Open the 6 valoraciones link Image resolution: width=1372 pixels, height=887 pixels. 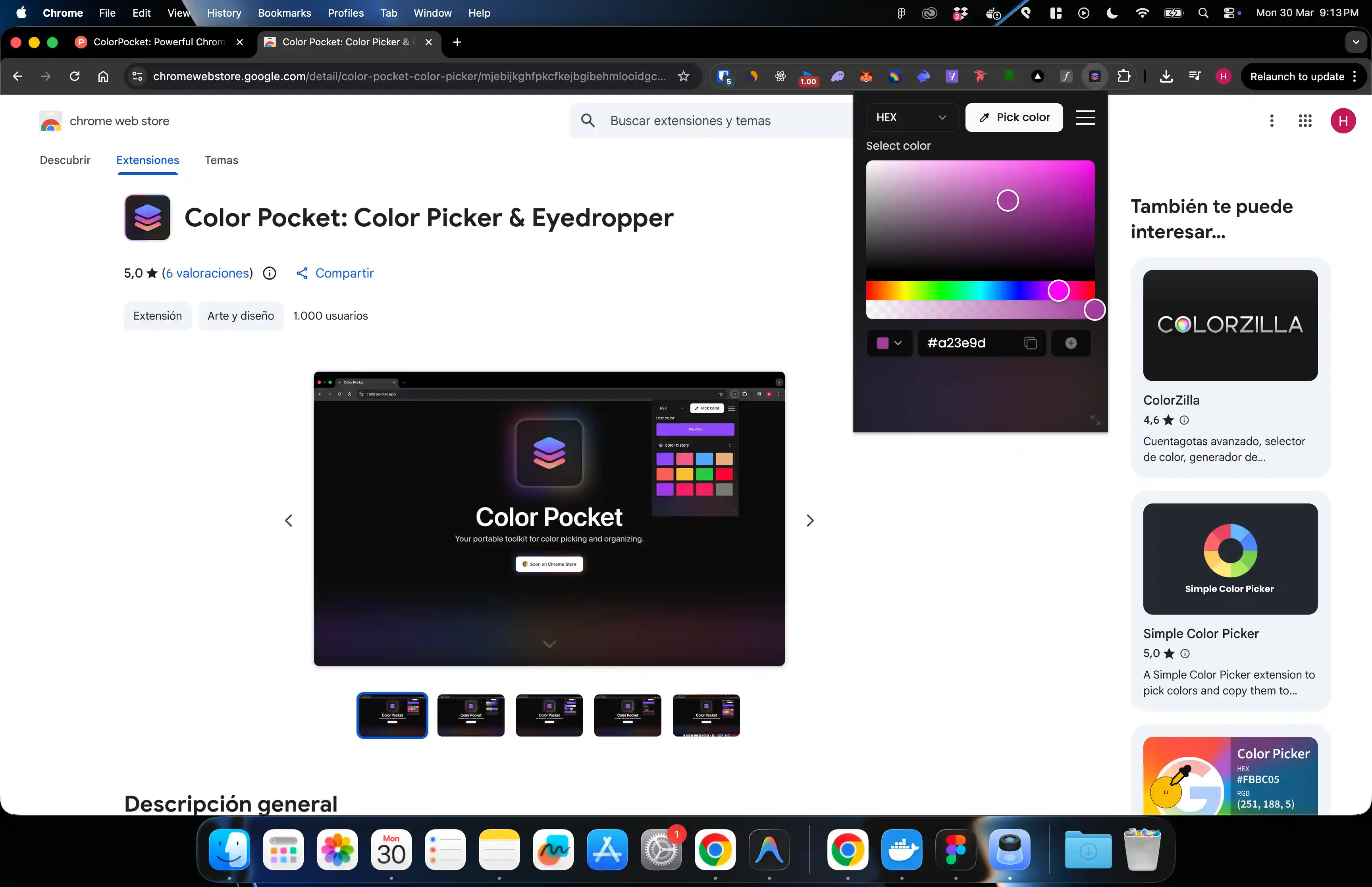click(207, 273)
